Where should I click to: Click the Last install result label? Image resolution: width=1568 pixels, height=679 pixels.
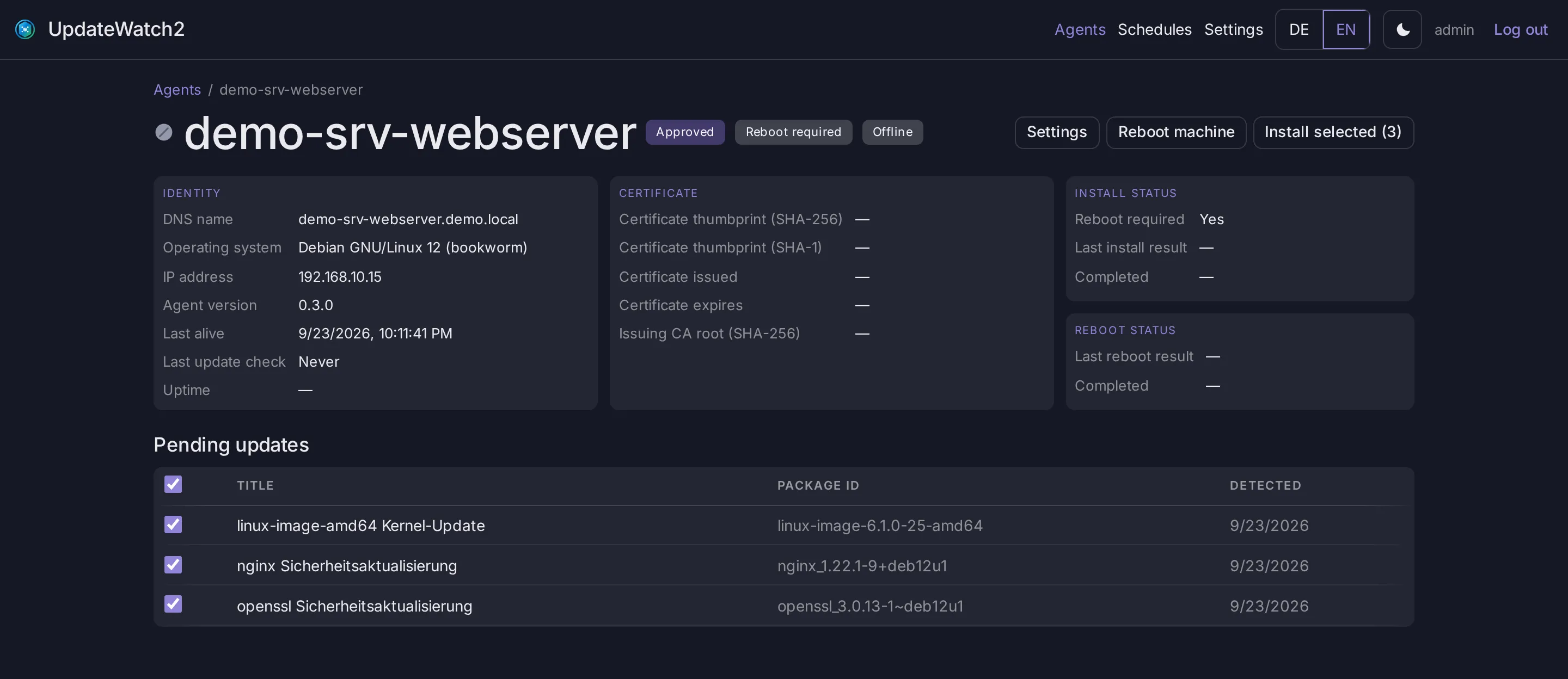(x=1130, y=248)
